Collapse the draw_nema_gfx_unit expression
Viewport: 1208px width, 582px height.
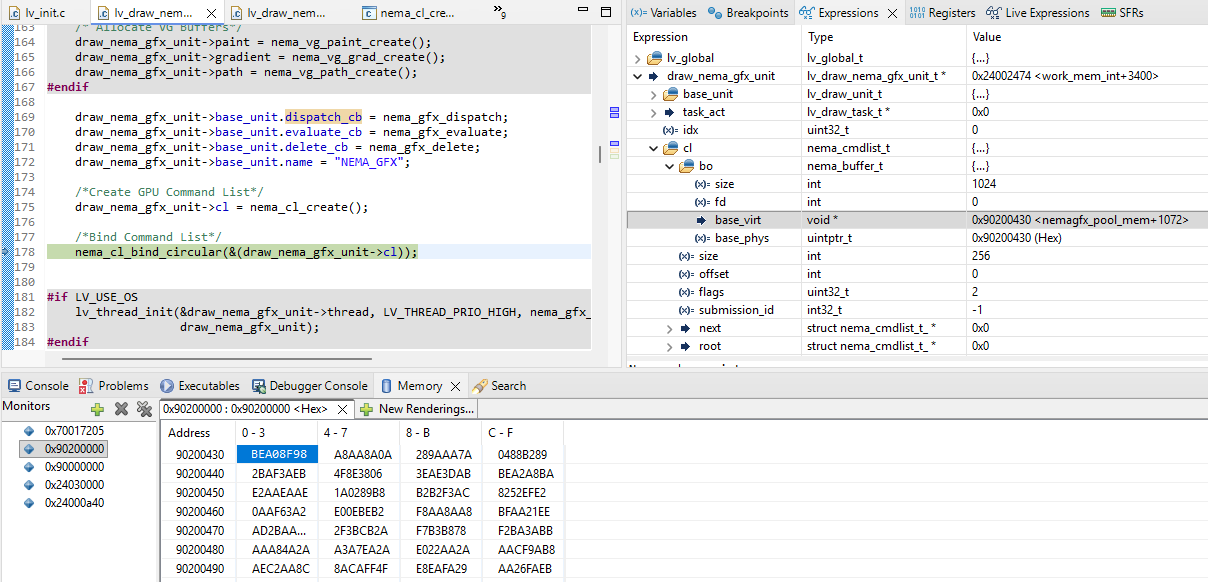tap(638, 76)
